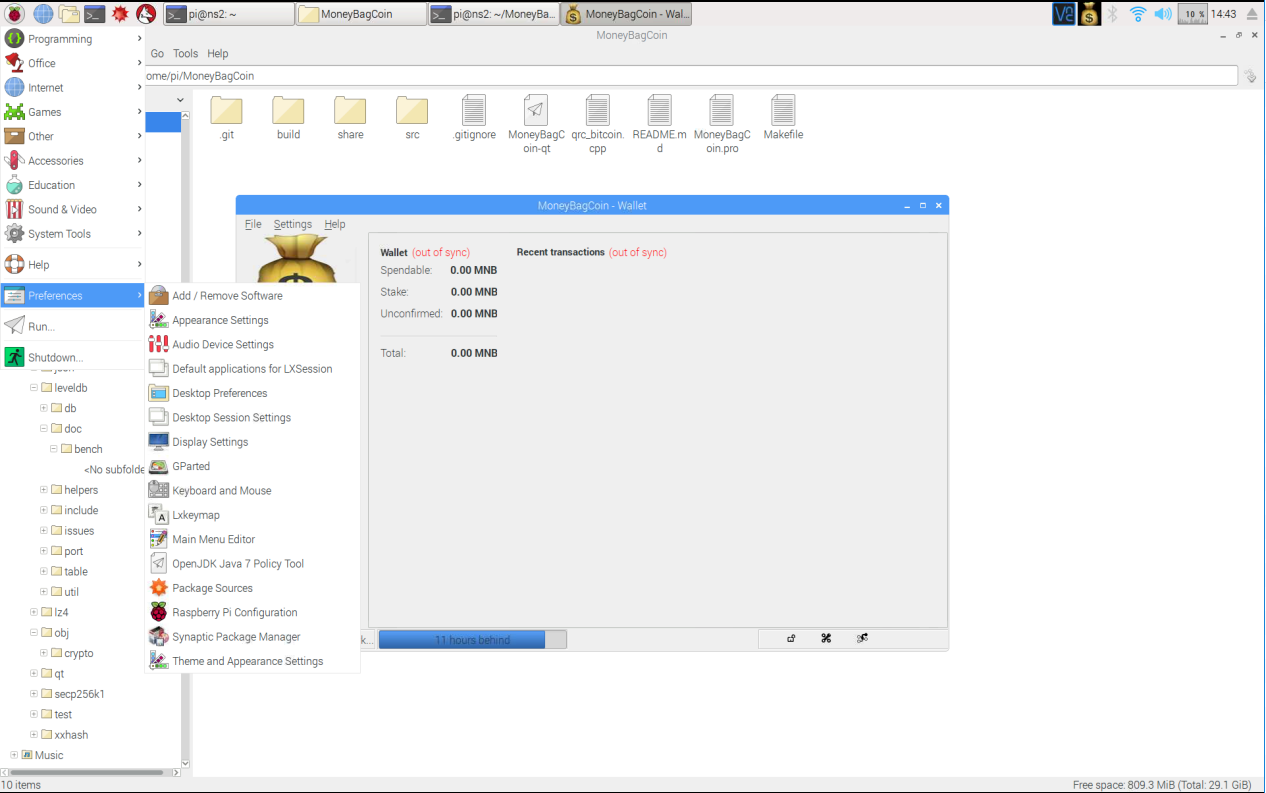Click the CPU usage monitor in tray
The height and width of the screenshot is (793, 1266).
[x=1193, y=14]
